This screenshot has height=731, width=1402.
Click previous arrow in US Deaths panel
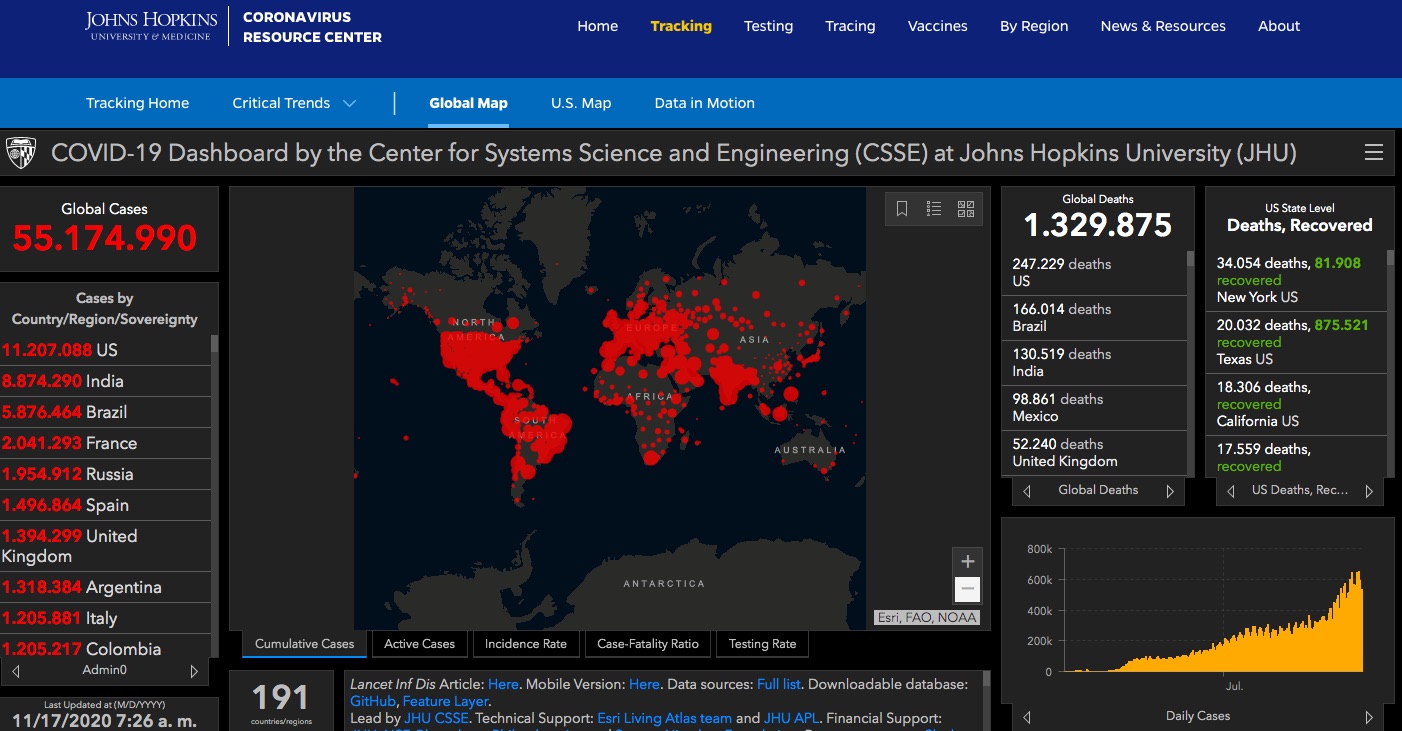[1231, 491]
